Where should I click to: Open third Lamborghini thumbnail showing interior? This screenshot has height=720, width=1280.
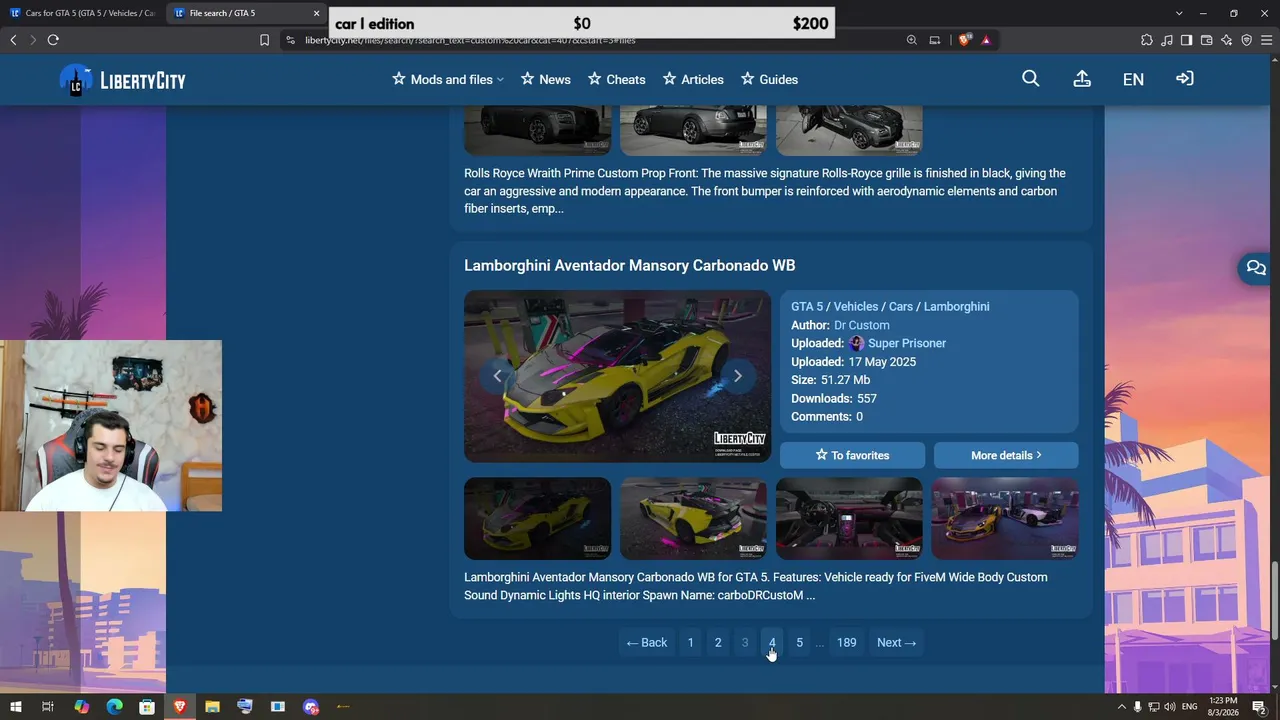pyautogui.click(x=850, y=518)
